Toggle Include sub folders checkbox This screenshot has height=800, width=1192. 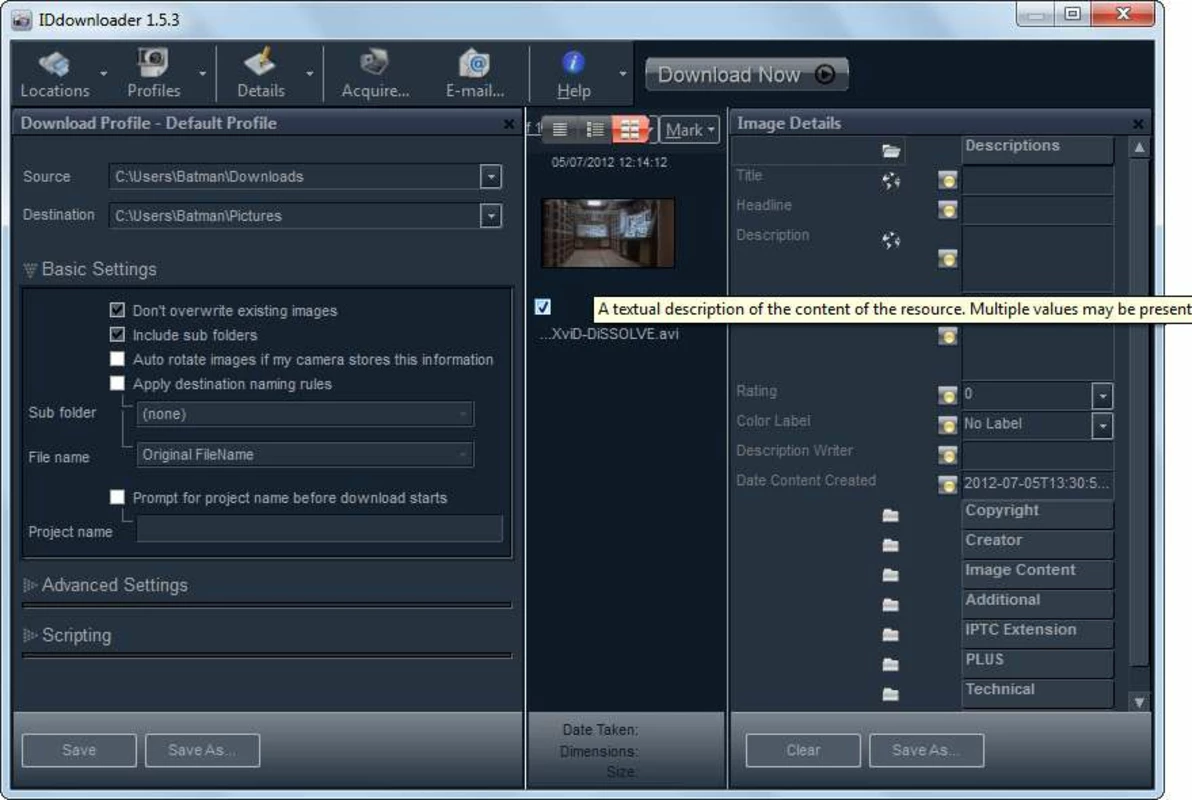pyautogui.click(x=117, y=334)
